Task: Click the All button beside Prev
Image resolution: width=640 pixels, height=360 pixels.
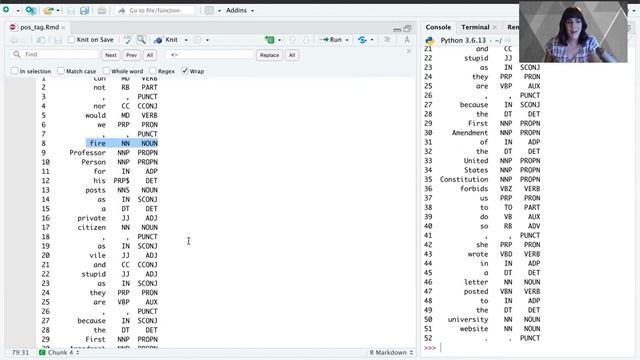Action: (x=150, y=55)
